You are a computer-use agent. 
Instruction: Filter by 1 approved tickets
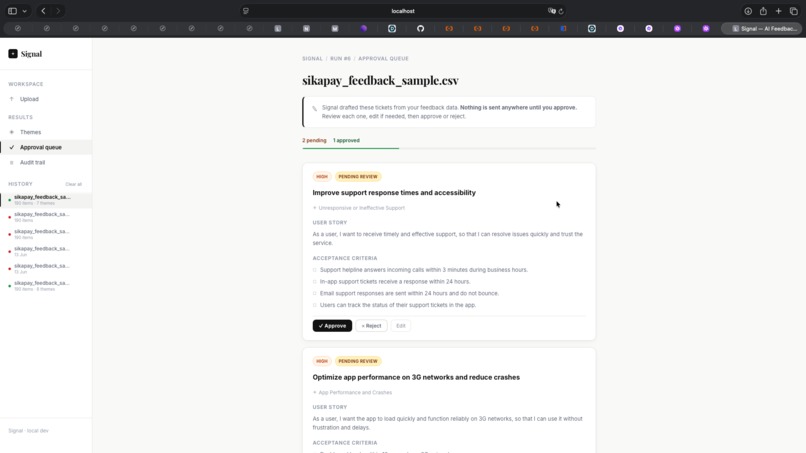point(346,140)
